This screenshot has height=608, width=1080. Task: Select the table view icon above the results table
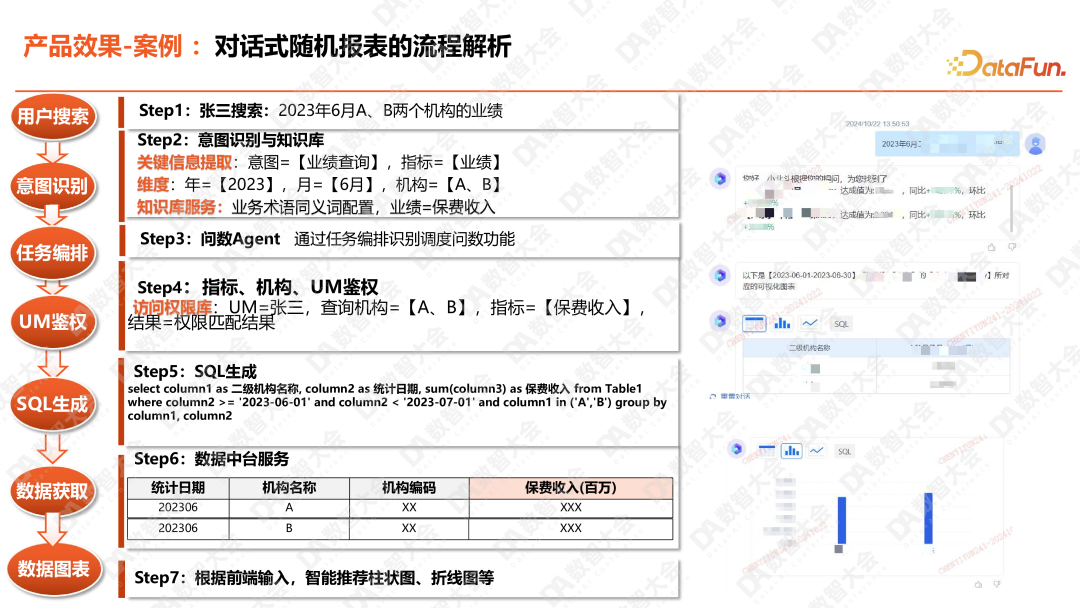pos(756,321)
